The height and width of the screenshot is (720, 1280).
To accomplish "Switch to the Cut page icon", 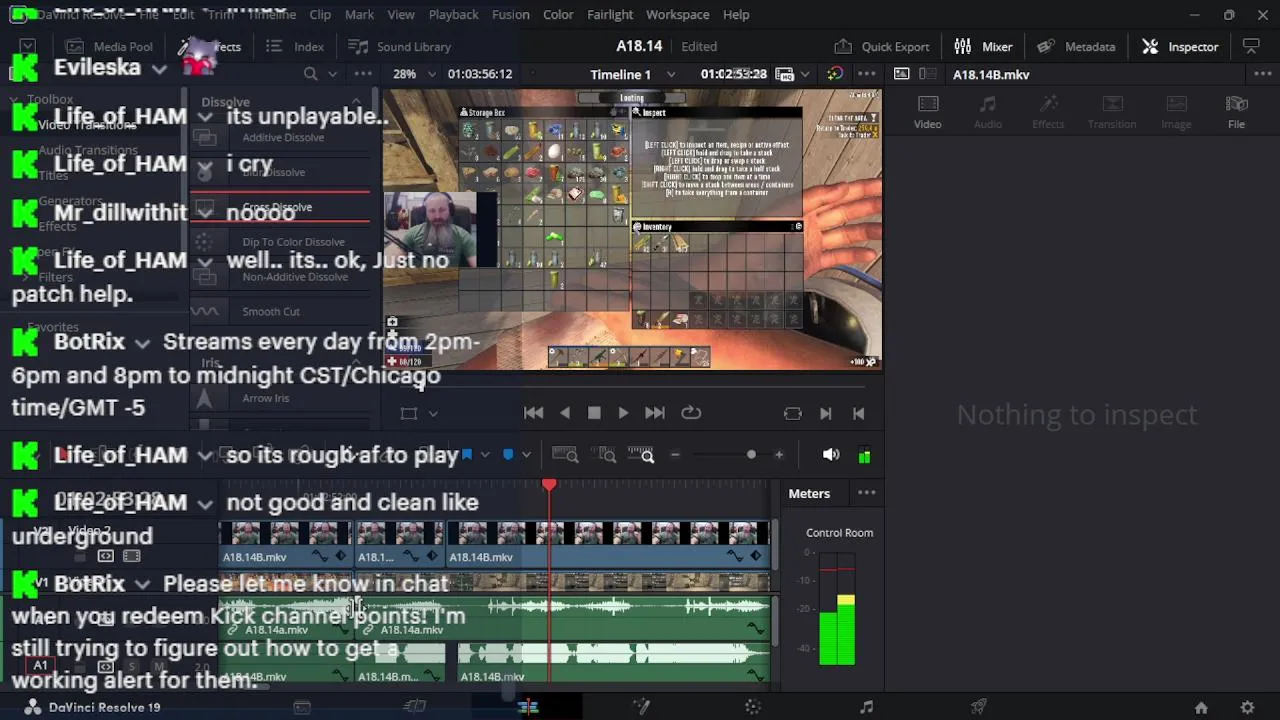I will (415, 707).
